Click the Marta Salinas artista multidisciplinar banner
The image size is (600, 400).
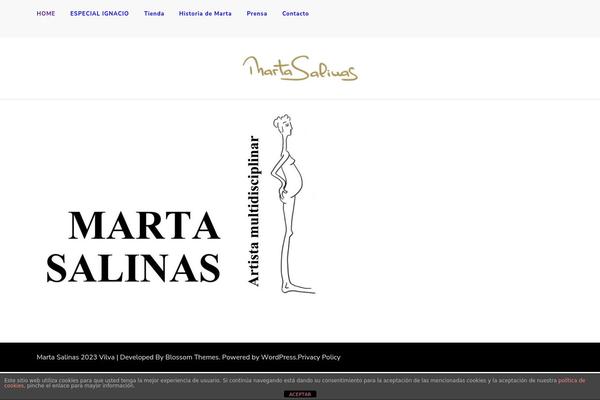click(x=180, y=204)
